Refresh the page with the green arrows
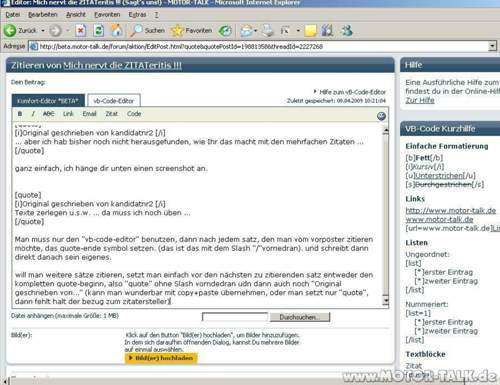This screenshot has width=500, height=385. click(99, 31)
